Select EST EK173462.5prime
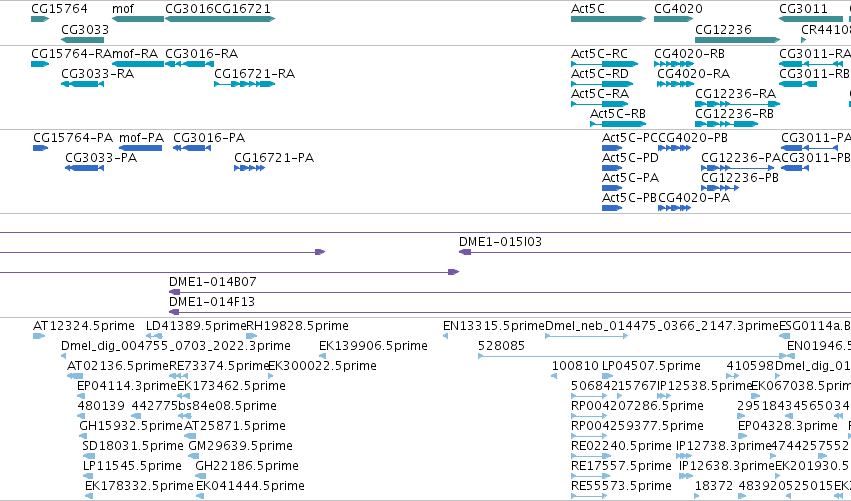This screenshot has height=501, width=851. click(x=231, y=386)
